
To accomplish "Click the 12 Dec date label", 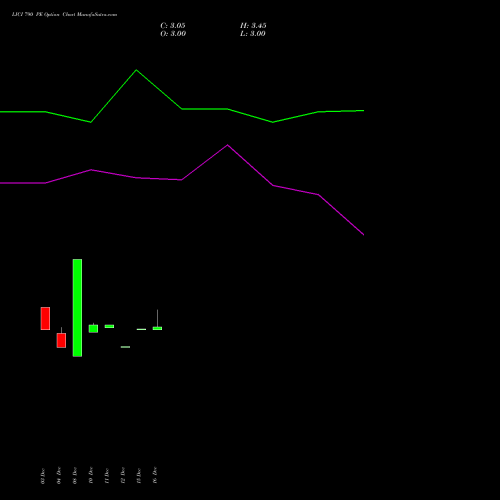I will 123,476.
